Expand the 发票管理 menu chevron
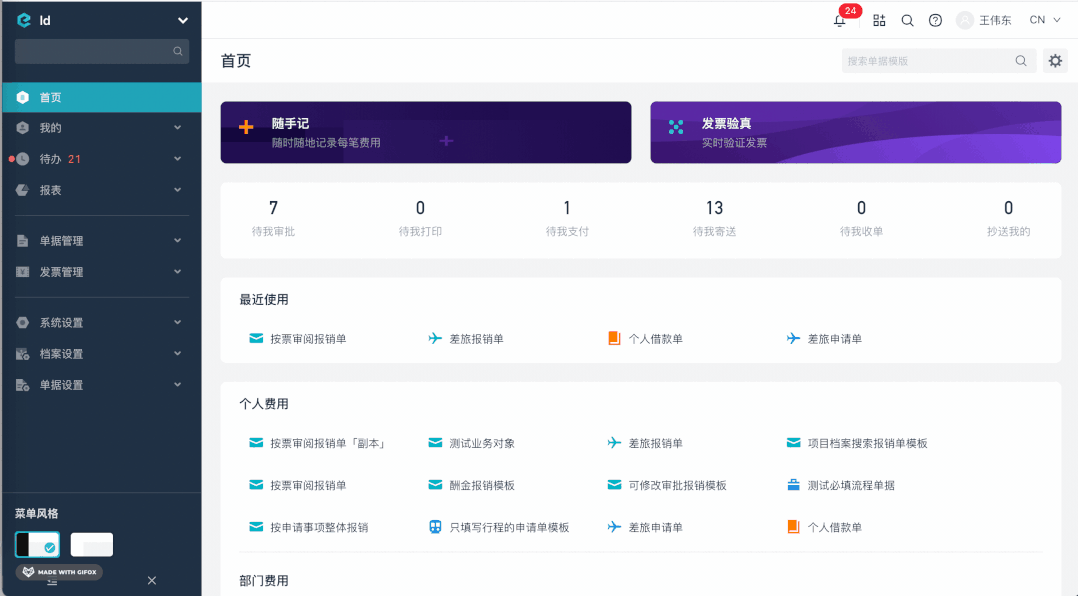The width and height of the screenshot is (1078, 596). click(177, 272)
